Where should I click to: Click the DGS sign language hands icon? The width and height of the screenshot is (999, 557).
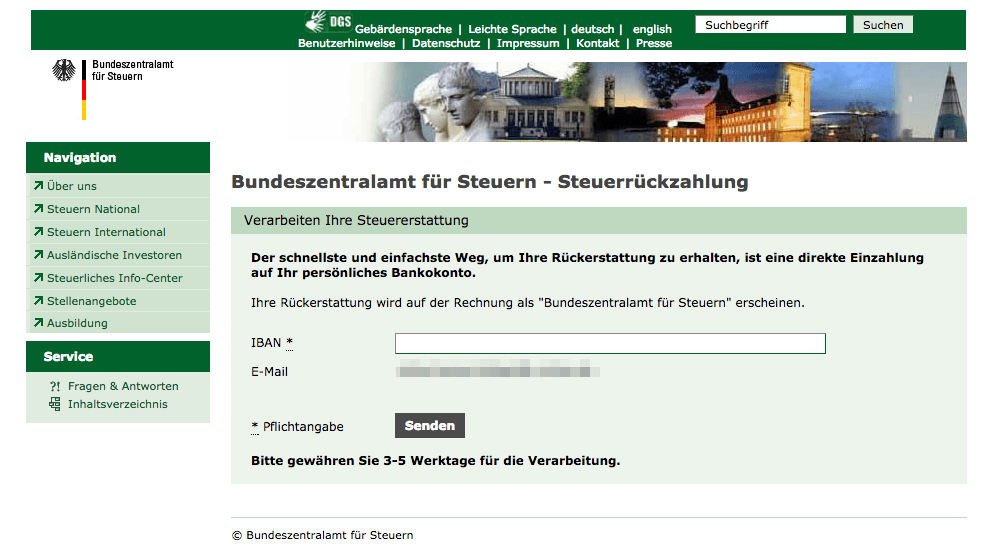coord(327,21)
